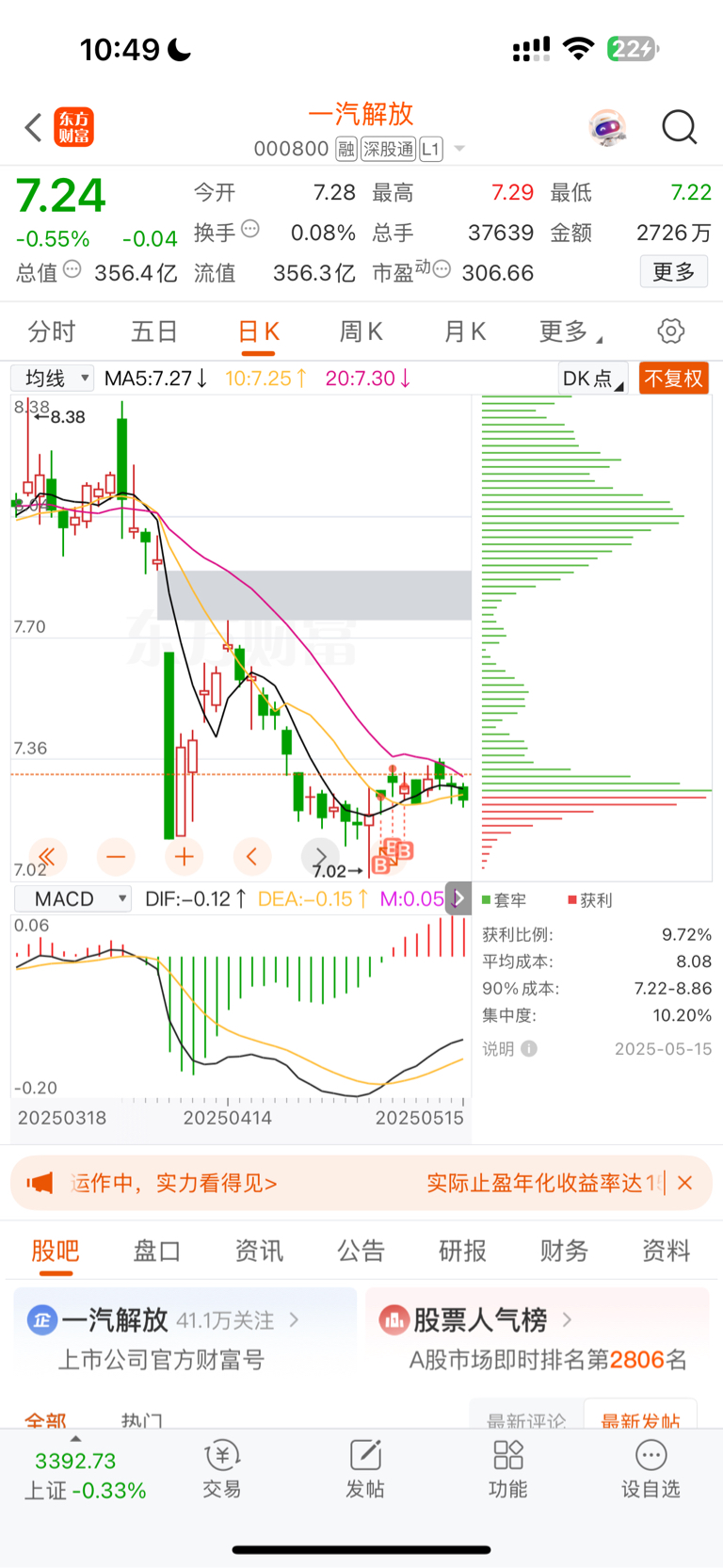Open the 资料 tab
Viewport: 723px width, 1568px height.
coord(667,1251)
